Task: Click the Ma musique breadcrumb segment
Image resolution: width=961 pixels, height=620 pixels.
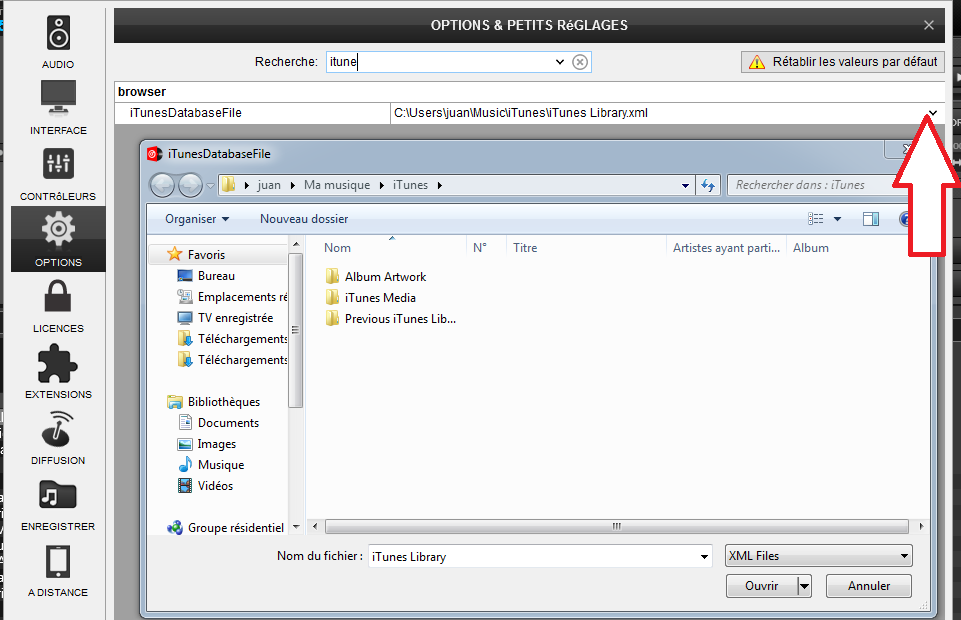Action: [337, 185]
